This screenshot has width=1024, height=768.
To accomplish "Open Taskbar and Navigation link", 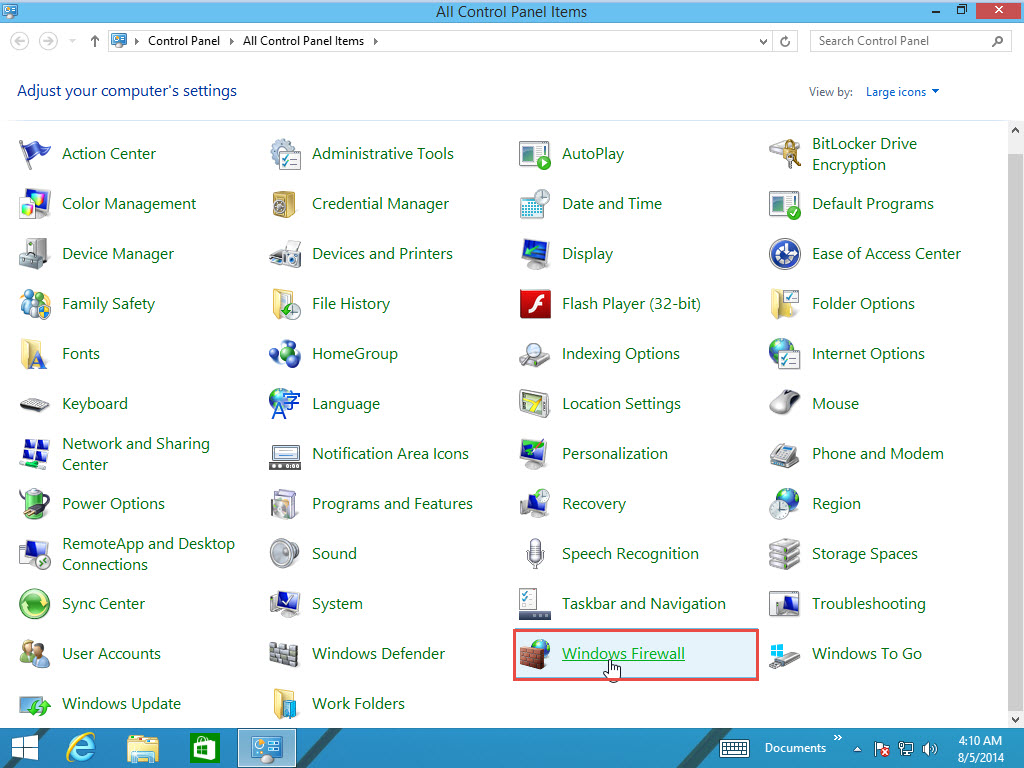I will coord(643,604).
